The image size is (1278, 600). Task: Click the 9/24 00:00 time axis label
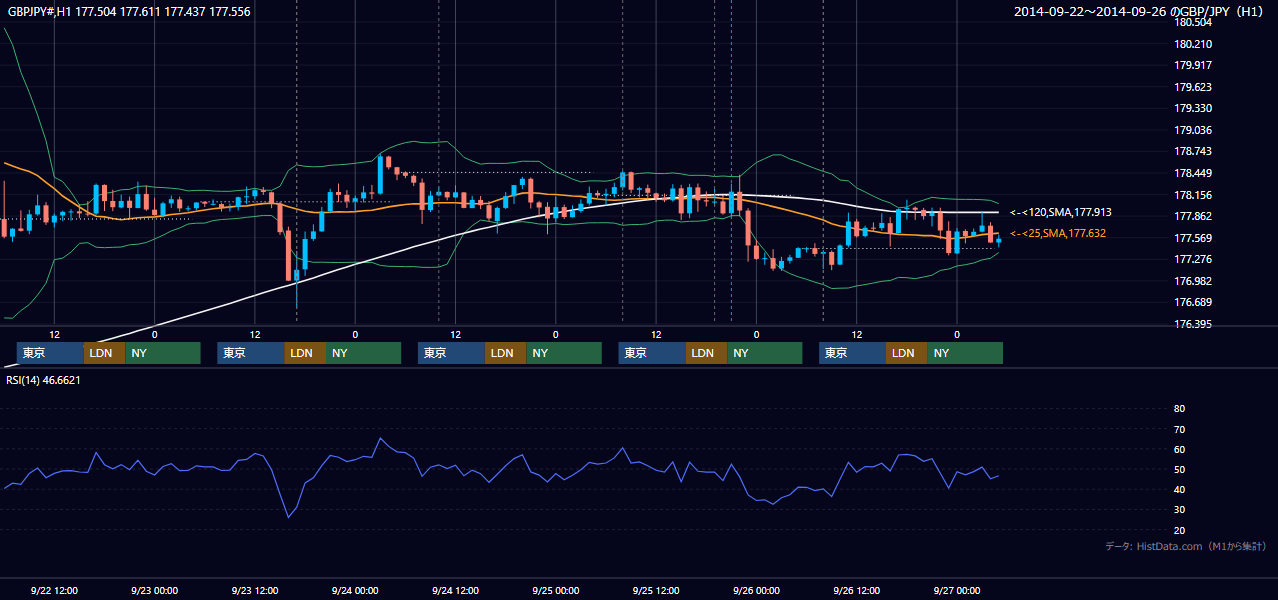pos(355,590)
